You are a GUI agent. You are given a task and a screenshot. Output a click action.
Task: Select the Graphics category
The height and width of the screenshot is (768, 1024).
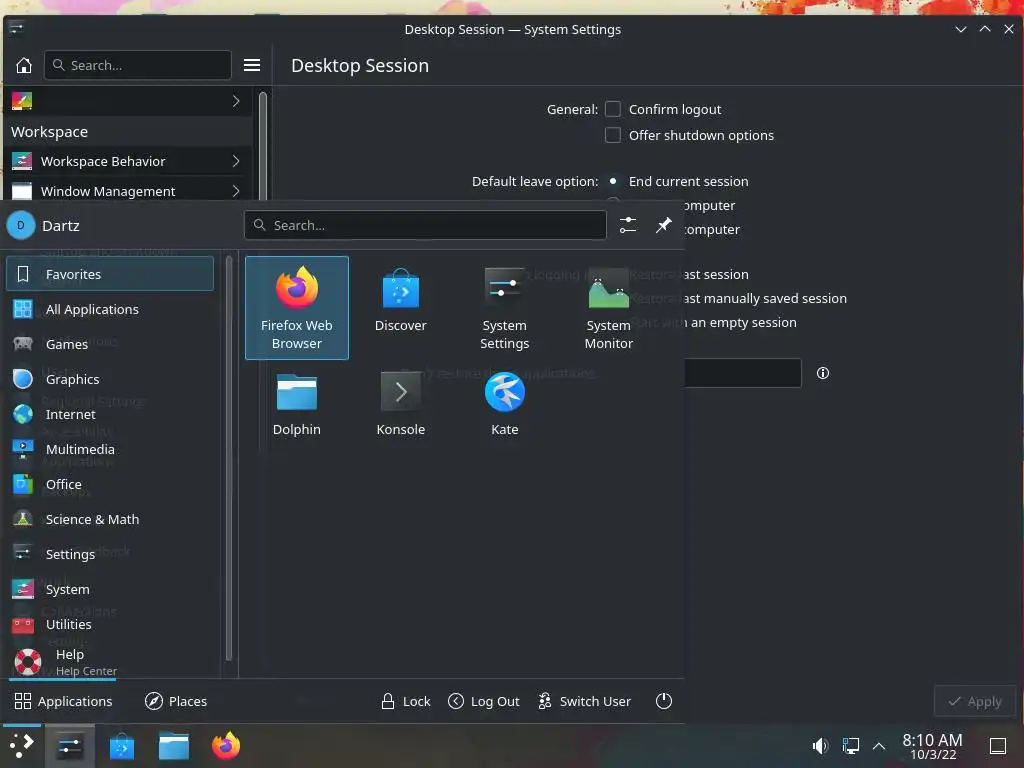click(110, 379)
